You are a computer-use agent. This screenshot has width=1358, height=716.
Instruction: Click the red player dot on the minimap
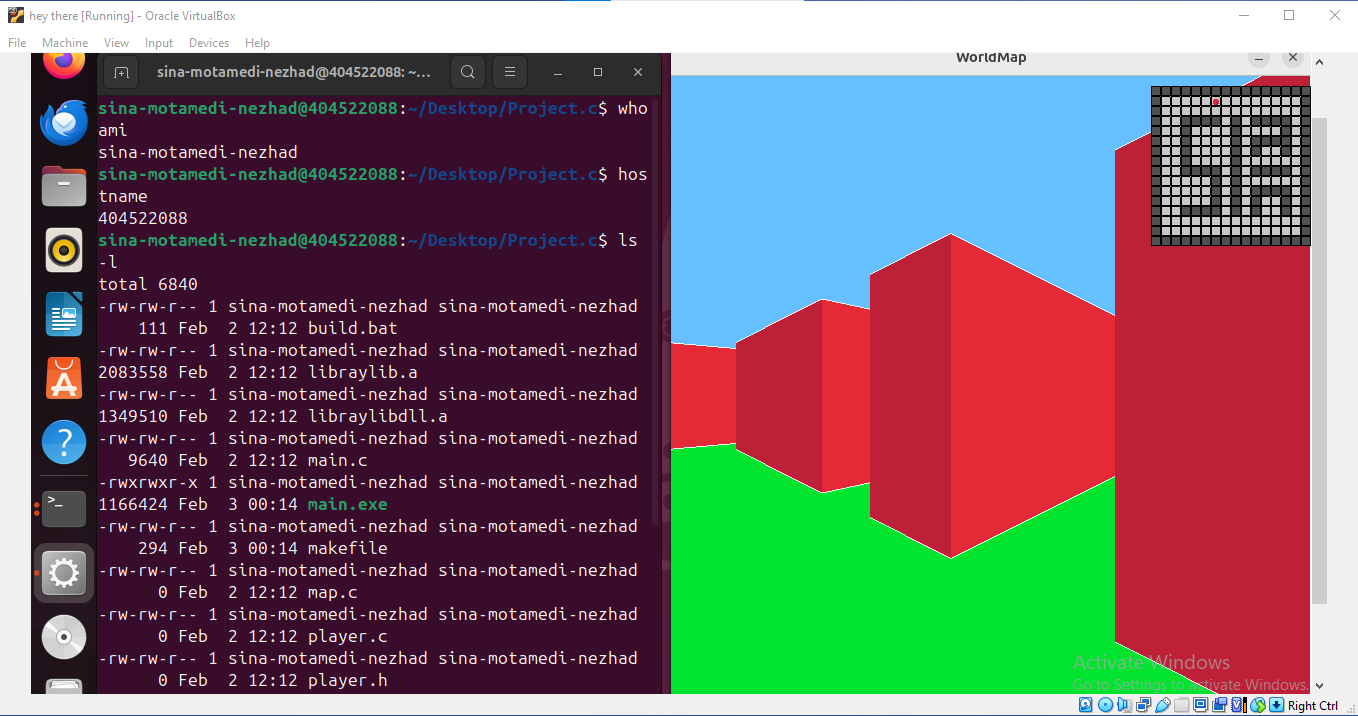click(1215, 101)
